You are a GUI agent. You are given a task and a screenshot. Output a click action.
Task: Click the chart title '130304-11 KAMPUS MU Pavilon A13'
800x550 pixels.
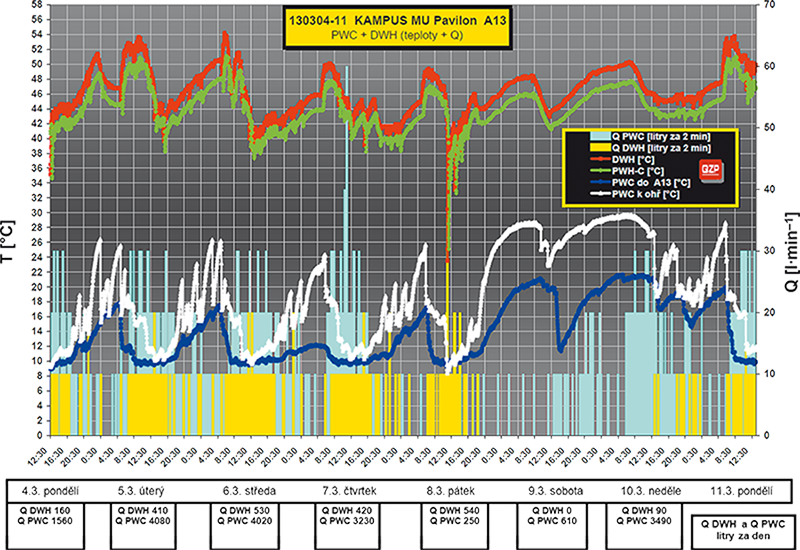[x=397, y=20]
